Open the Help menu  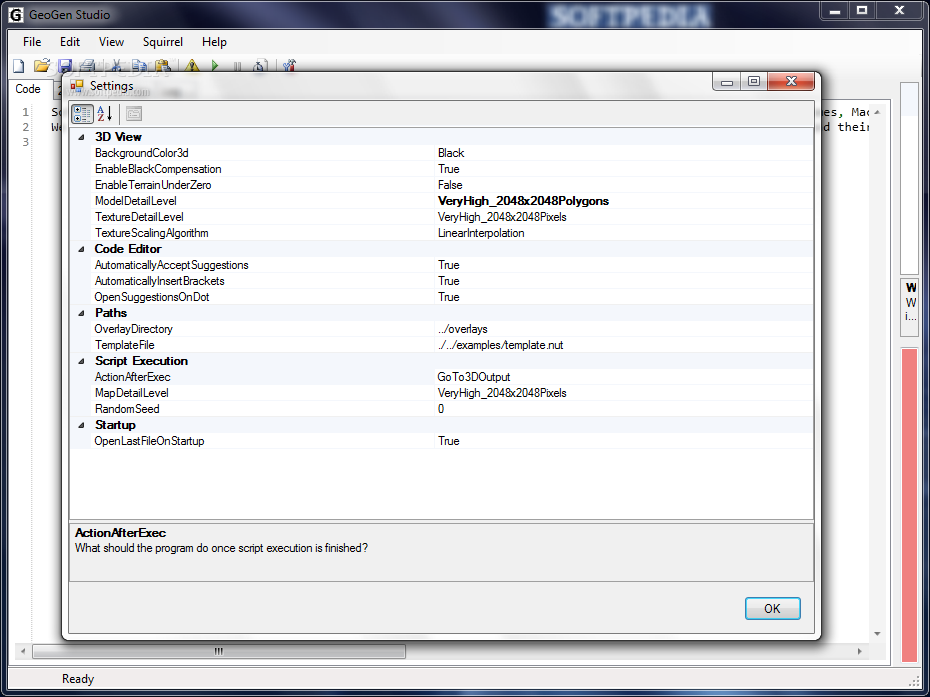[x=214, y=42]
